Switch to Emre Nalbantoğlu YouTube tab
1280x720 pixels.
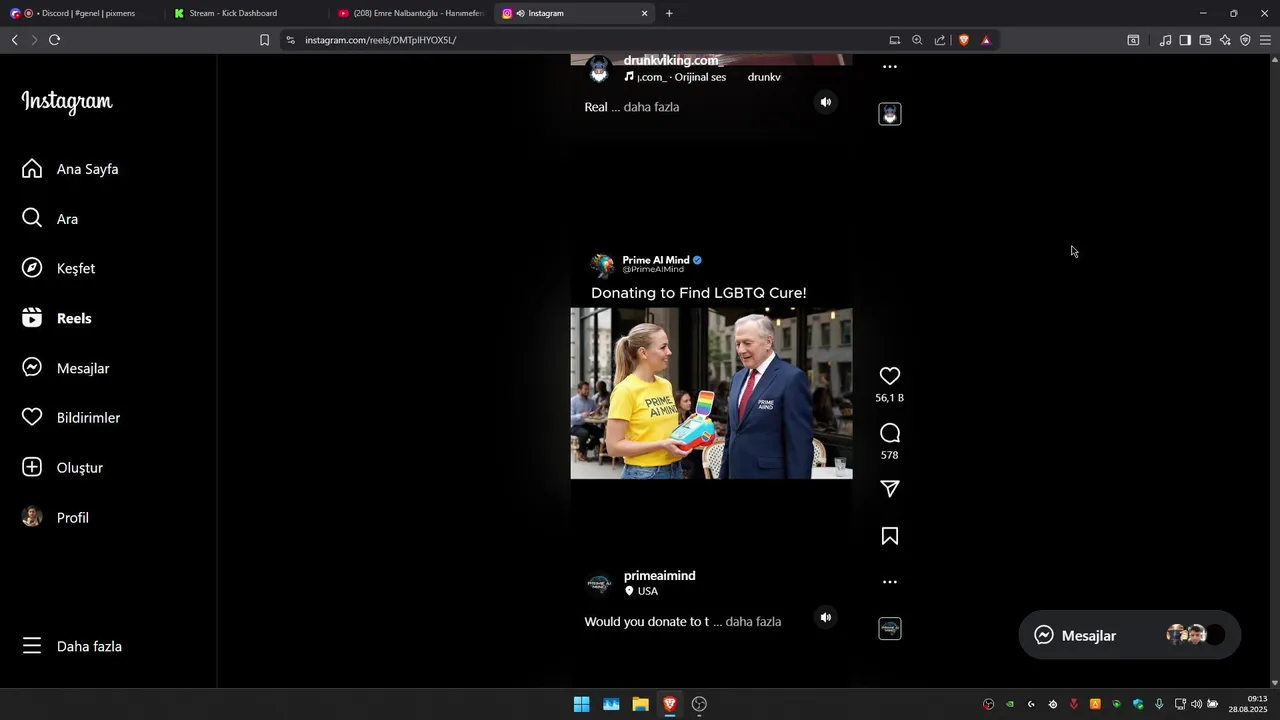pyautogui.click(x=411, y=13)
